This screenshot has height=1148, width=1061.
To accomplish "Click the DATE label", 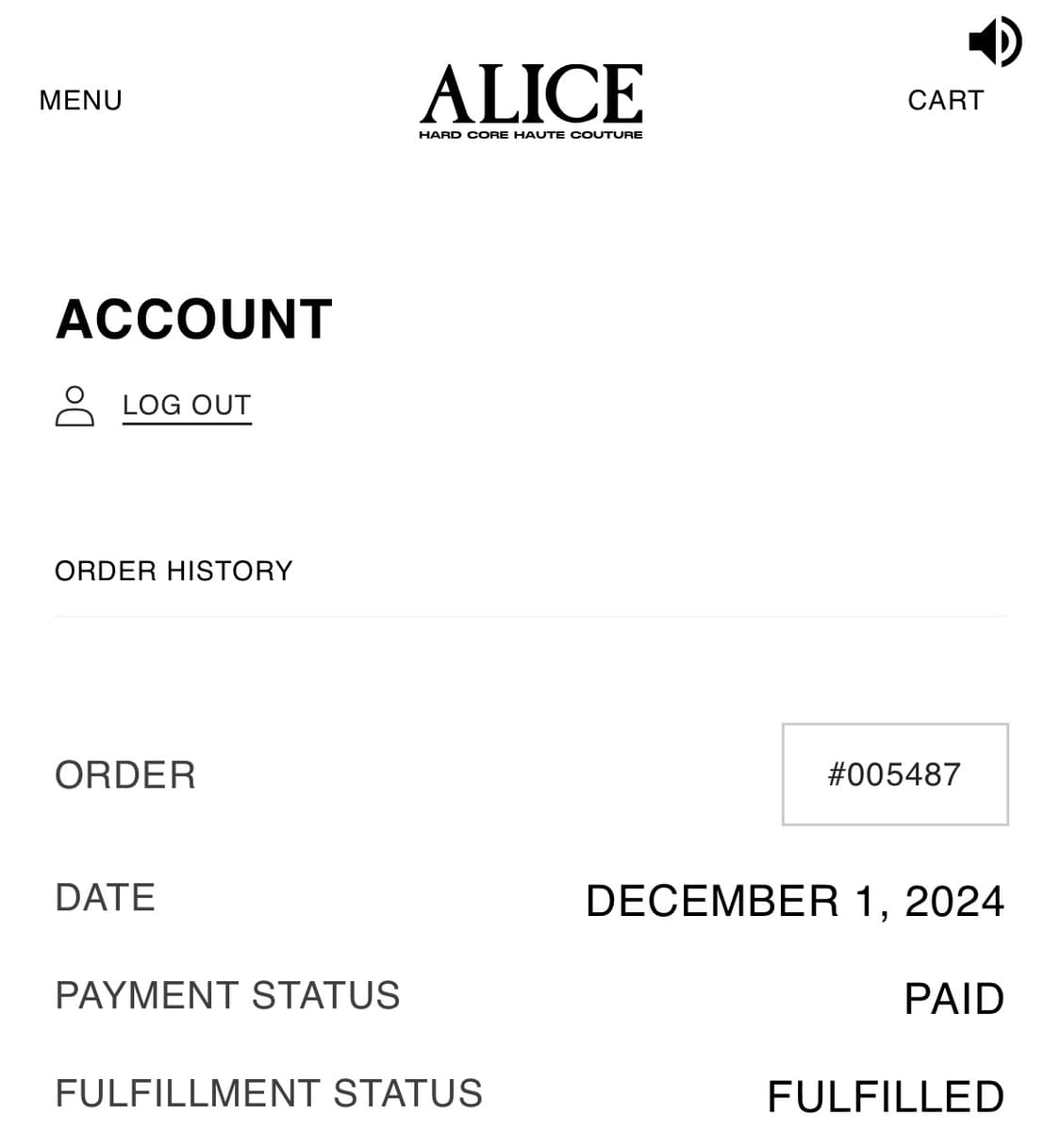I will click(x=105, y=898).
